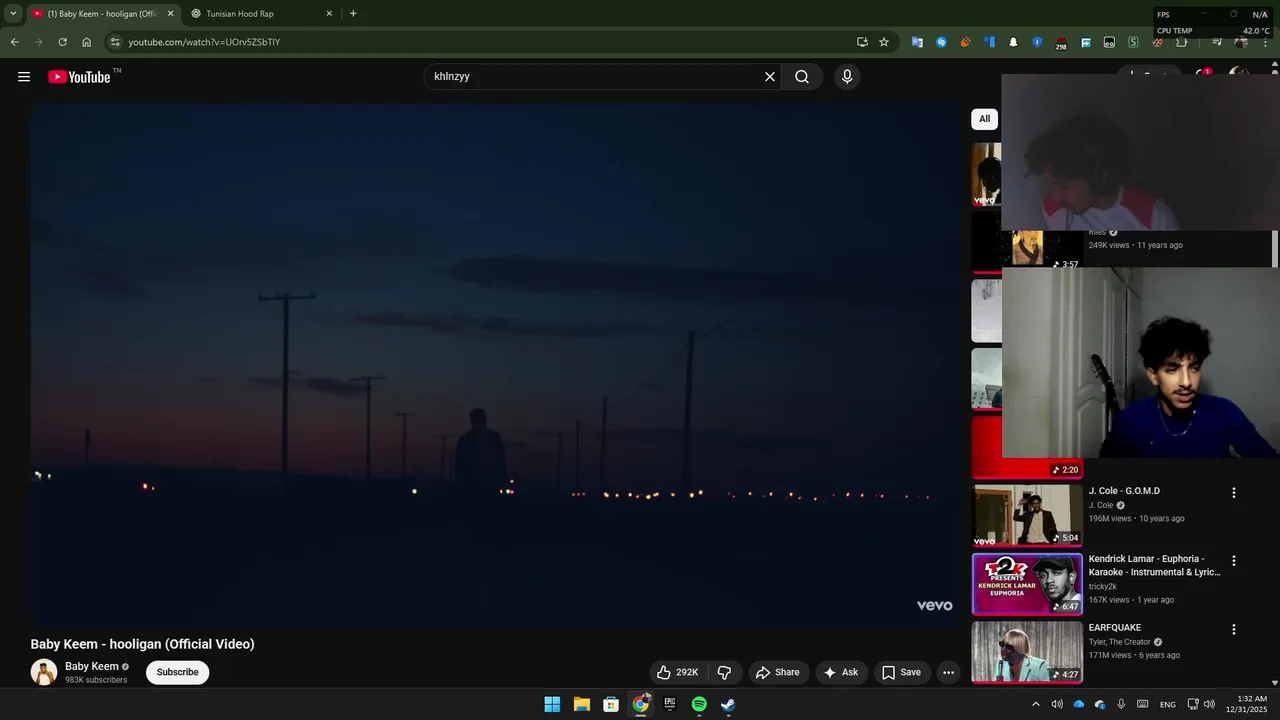Select the All filter chip

984,119
